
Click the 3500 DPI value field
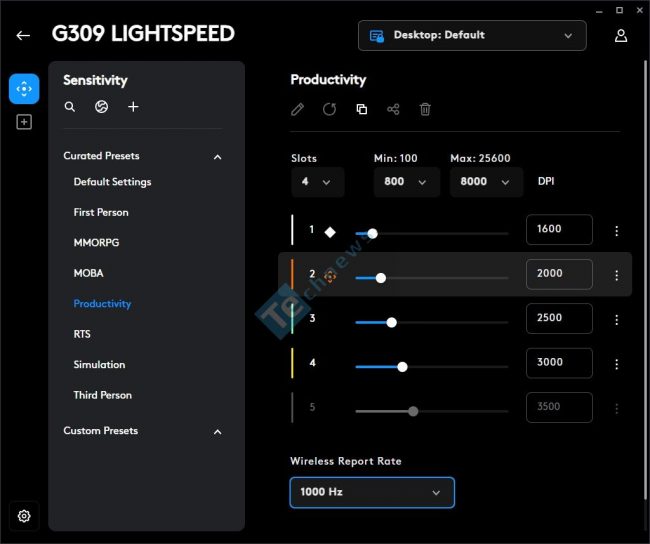click(559, 407)
